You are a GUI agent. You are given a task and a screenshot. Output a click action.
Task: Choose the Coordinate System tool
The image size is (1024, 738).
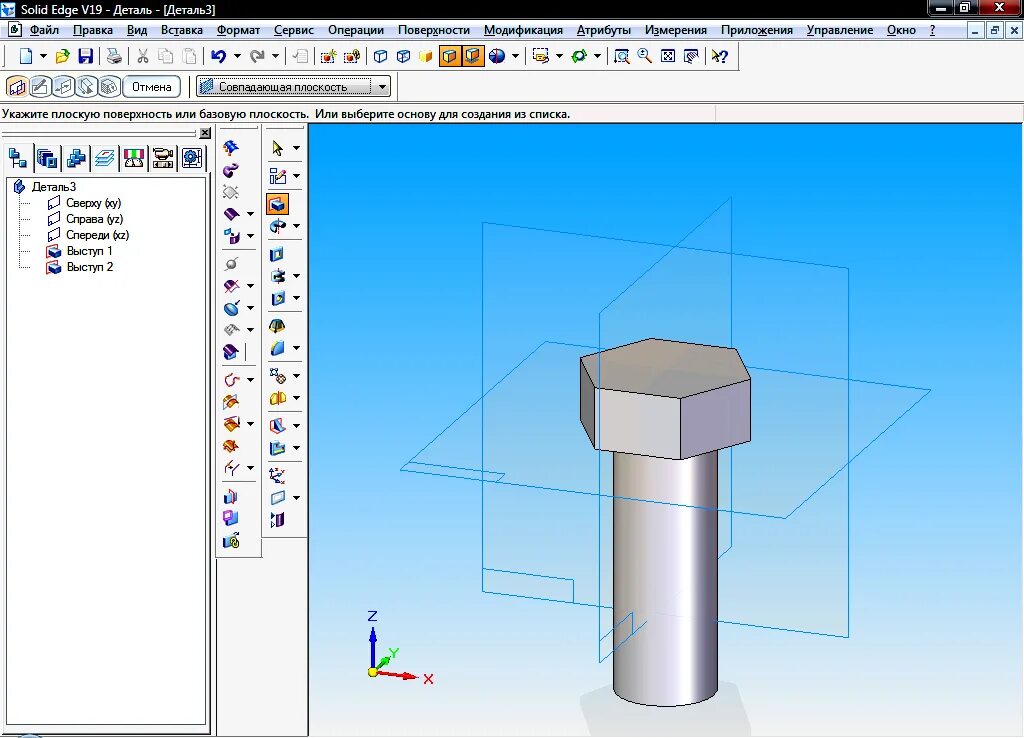277,475
